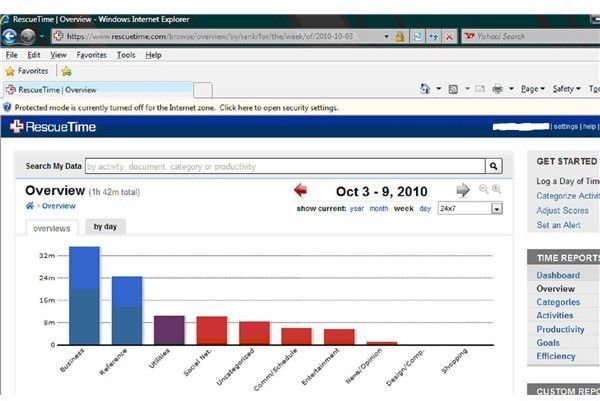Click the add-to-favorites-bar star icon
The width and height of the screenshot is (600, 401).
click(x=66, y=71)
